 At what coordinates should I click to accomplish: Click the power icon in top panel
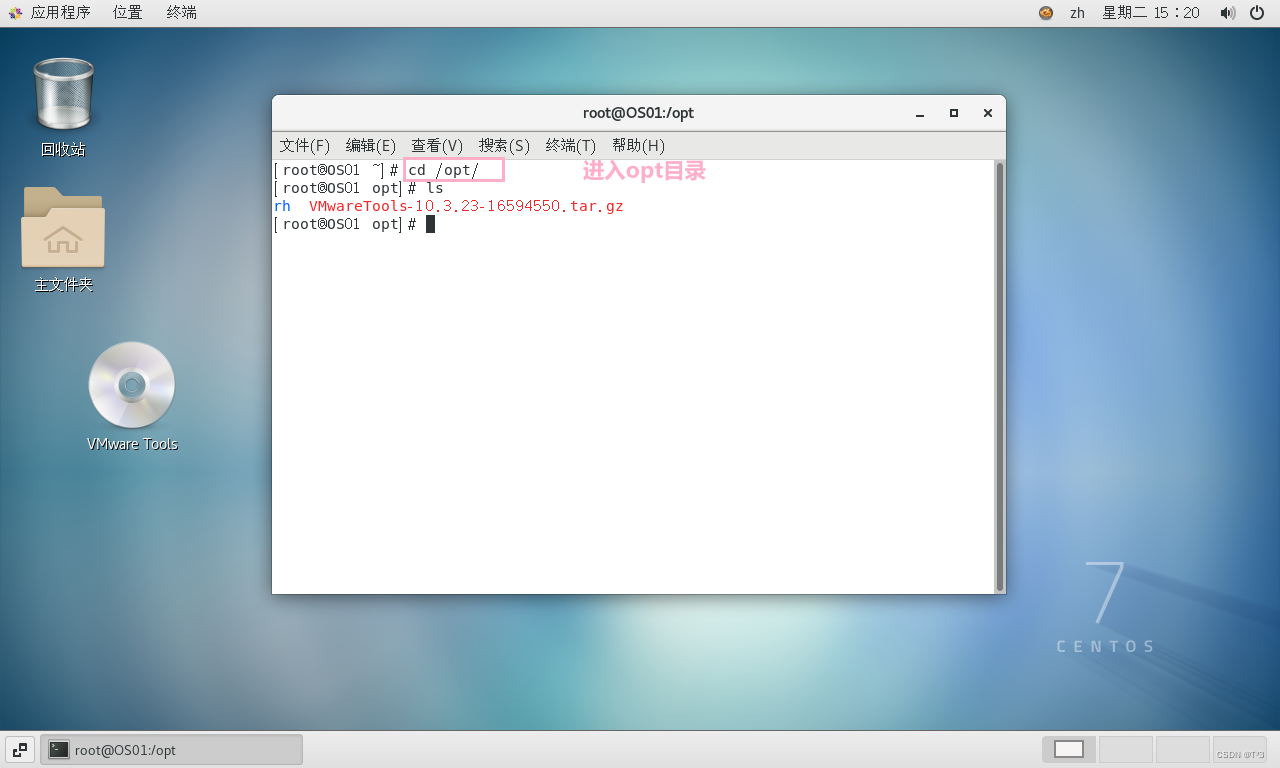[1257, 13]
